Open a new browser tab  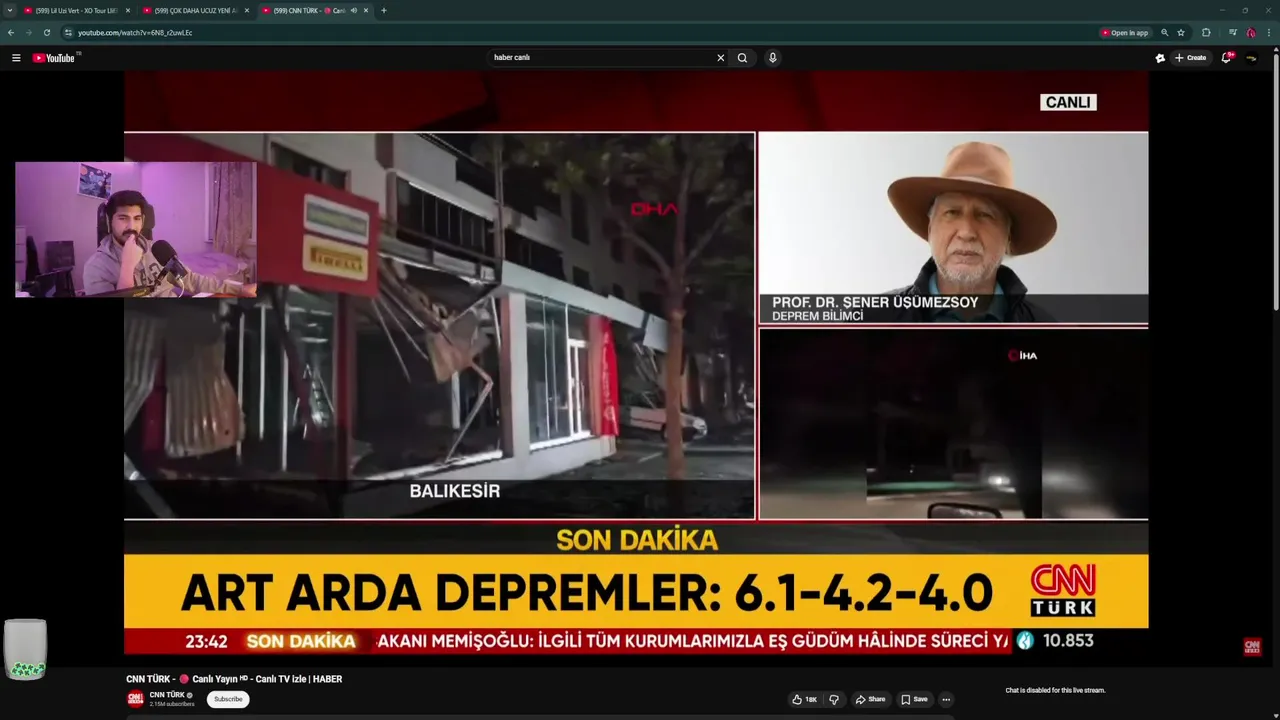pos(384,10)
